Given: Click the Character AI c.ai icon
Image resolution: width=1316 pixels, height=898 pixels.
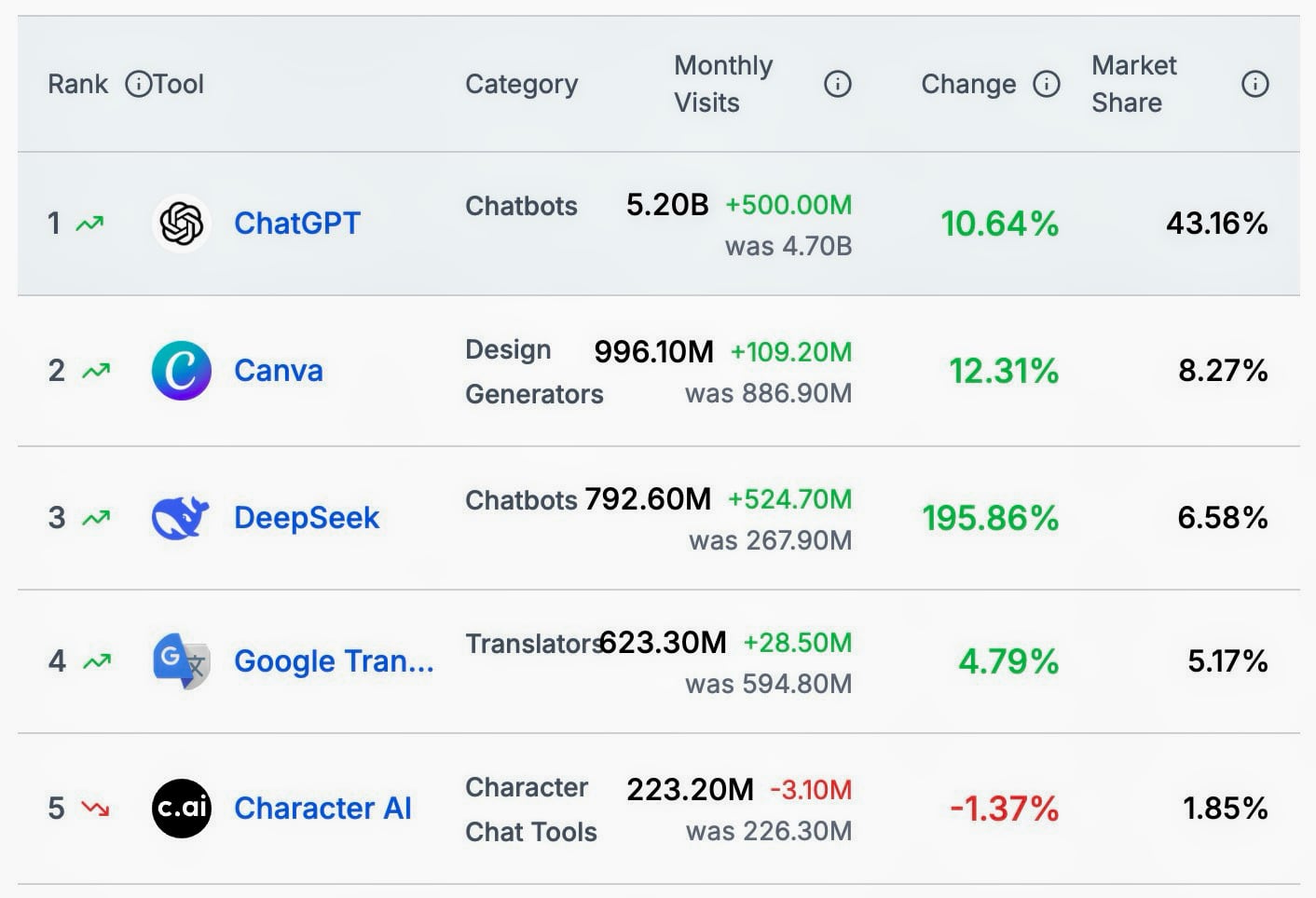Looking at the screenshot, I should [x=181, y=808].
